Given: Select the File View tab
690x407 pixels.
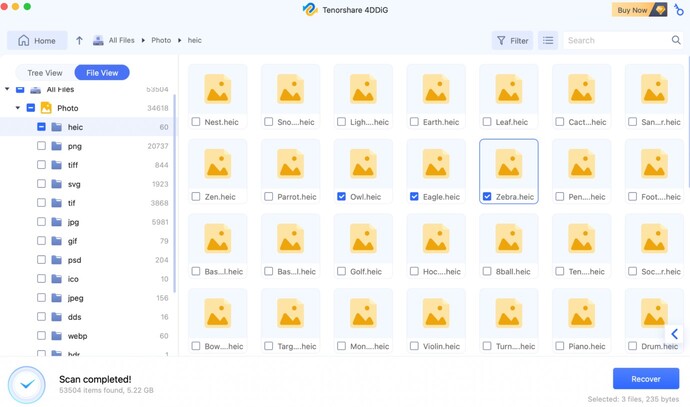Looking at the screenshot, I should point(102,73).
